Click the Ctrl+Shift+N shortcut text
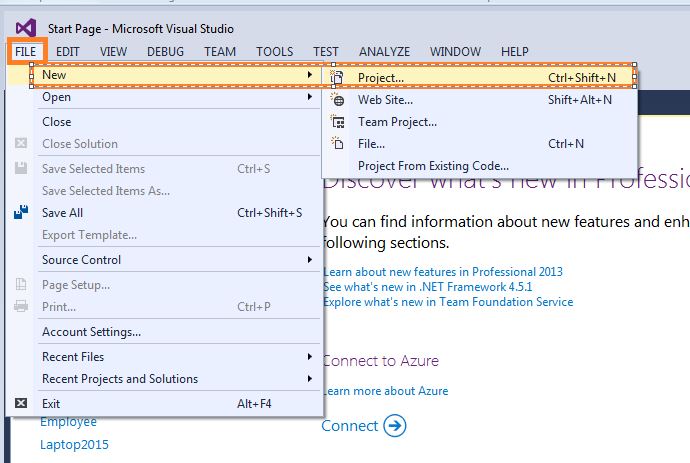 [582, 77]
